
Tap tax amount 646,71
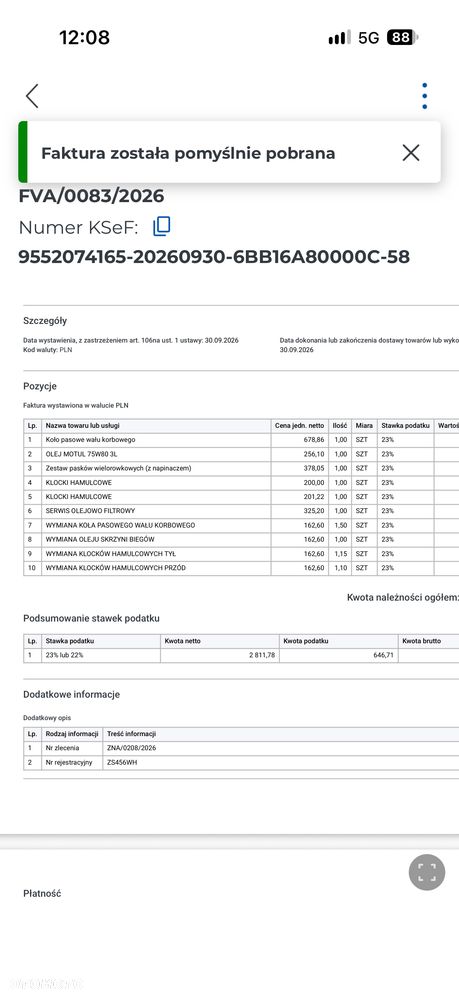384,656
